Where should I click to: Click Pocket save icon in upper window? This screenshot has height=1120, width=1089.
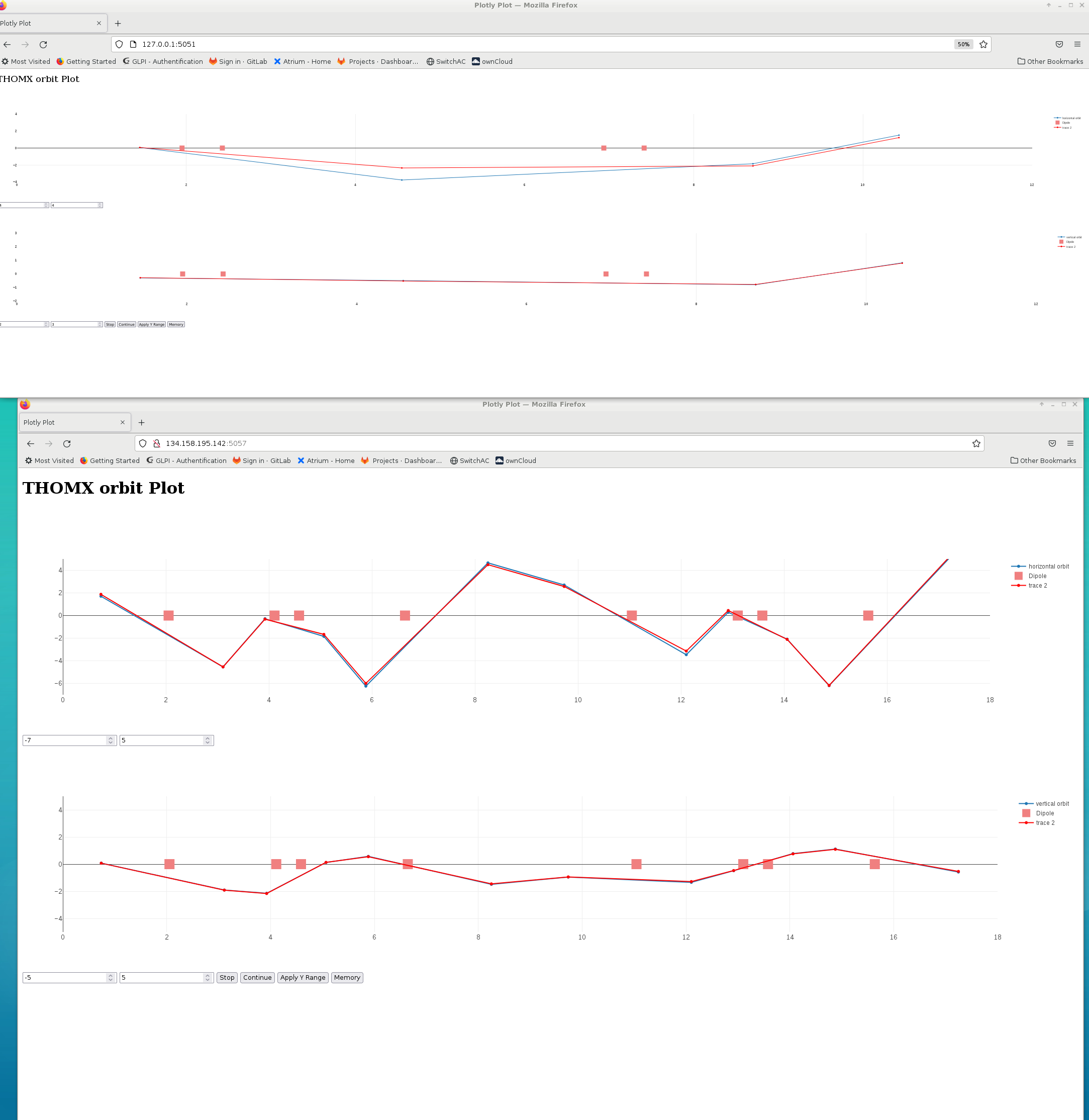(x=1059, y=44)
